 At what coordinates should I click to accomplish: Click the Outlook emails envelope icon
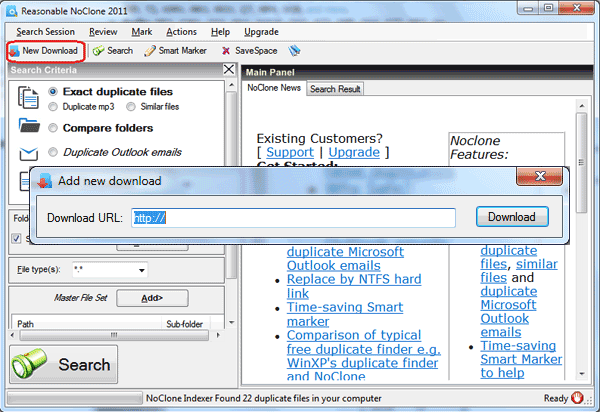[x=29, y=153]
